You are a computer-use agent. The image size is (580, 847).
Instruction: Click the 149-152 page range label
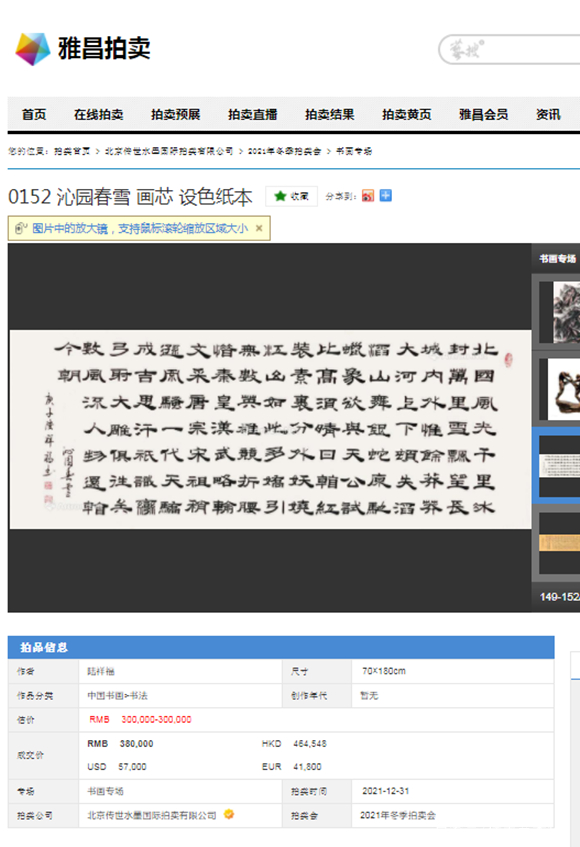(559, 596)
